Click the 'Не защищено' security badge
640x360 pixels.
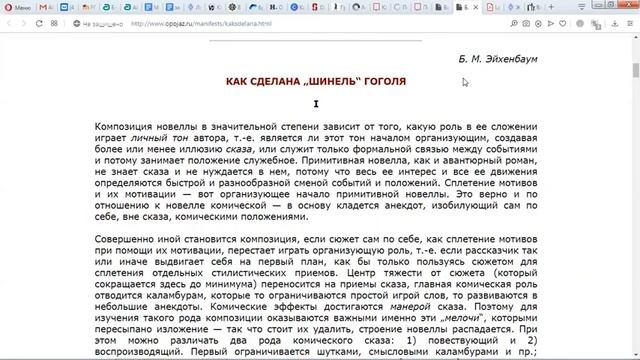[98, 24]
